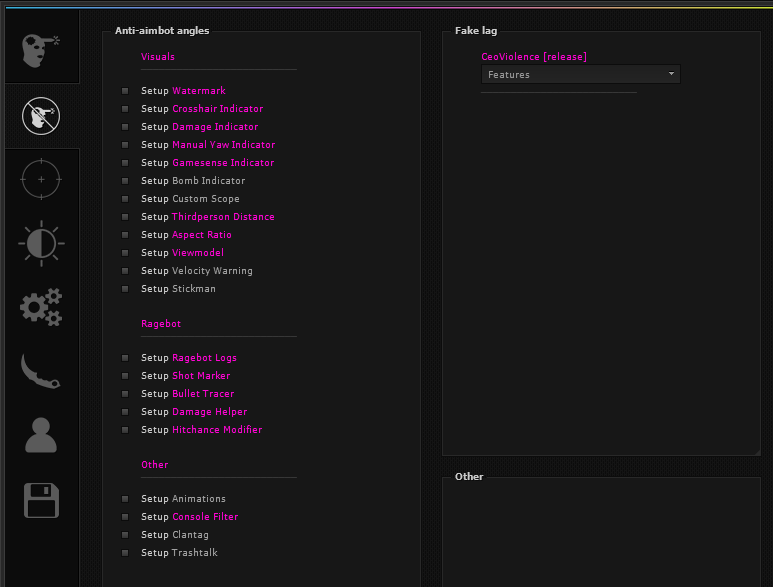
Task: Tick the Setup Trashtalk checkbox
Action: [x=125, y=553]
